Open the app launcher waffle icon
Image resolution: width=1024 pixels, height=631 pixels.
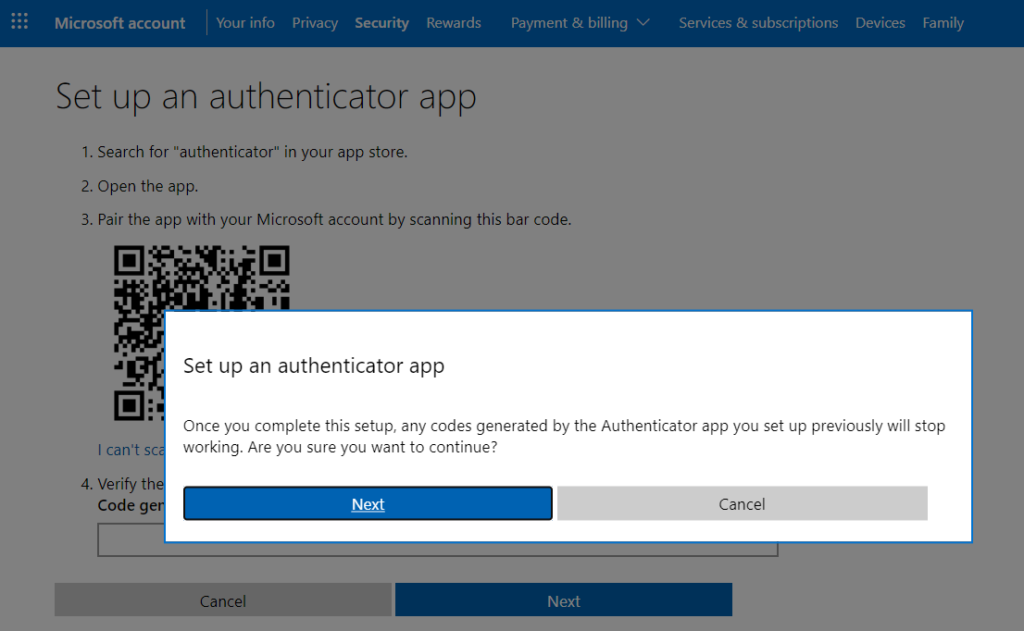point(19,22)
